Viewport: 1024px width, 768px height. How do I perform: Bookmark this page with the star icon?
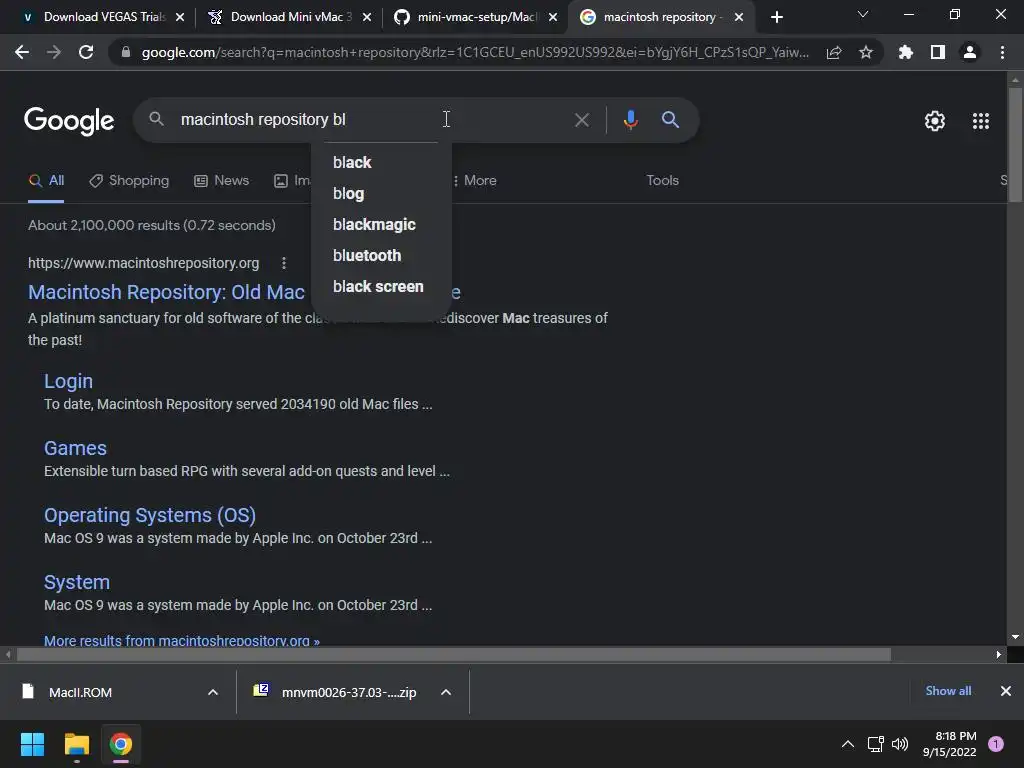[x=866, y=52]
